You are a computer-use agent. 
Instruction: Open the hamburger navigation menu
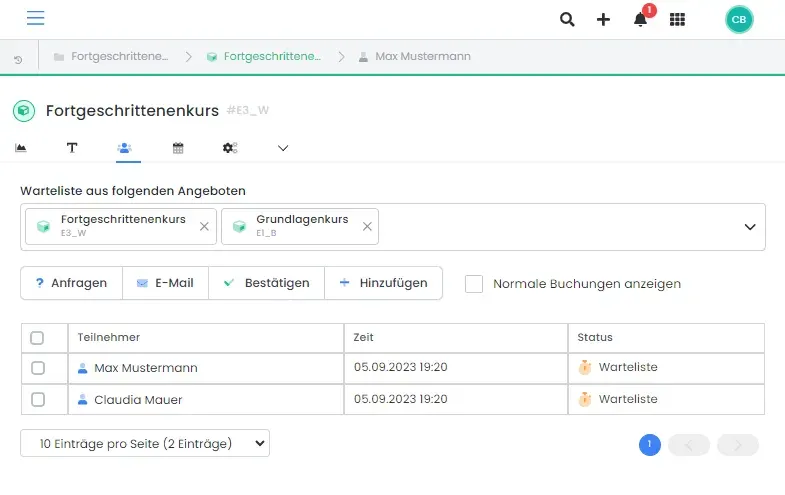pyautogui.click(x=36, y=18)
